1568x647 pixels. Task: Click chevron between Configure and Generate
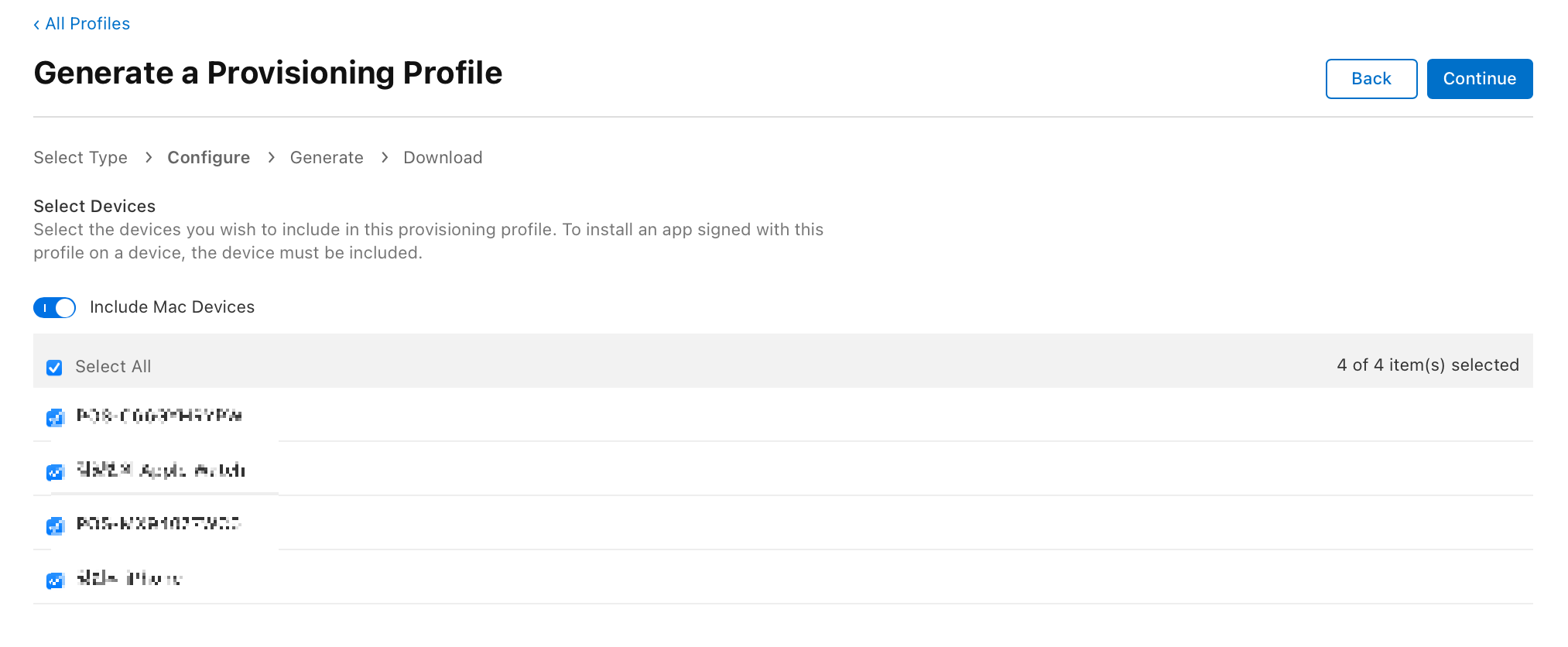(271, 158)
